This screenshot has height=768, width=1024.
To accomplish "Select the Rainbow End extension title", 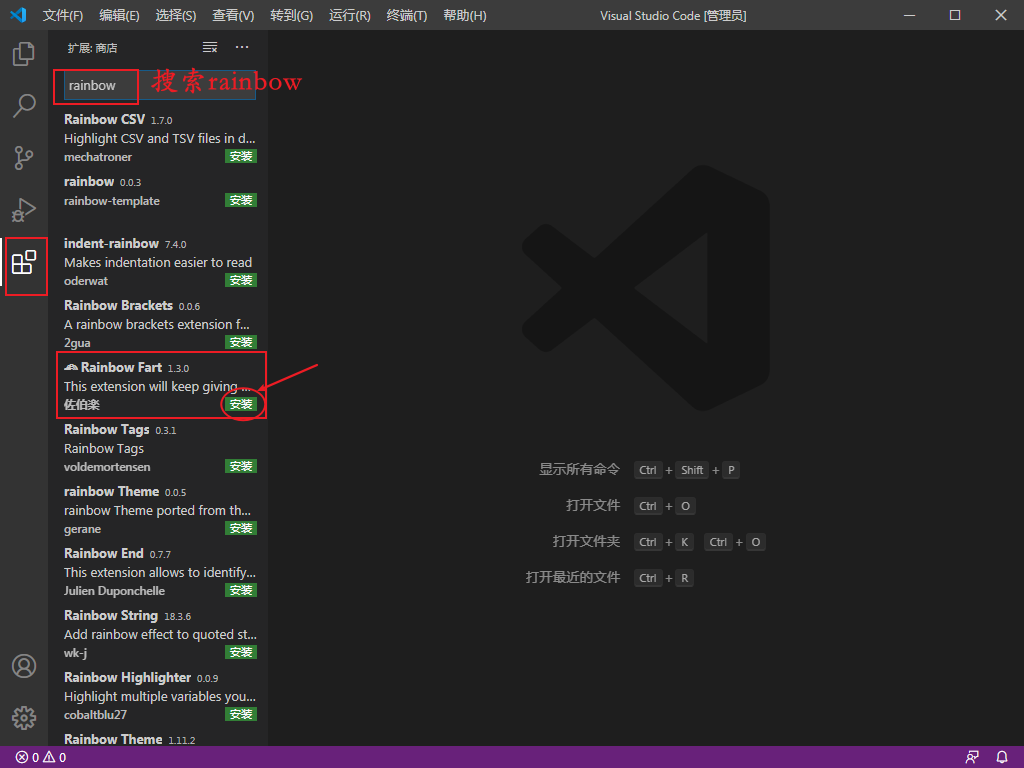I will [x=104, y=554].
